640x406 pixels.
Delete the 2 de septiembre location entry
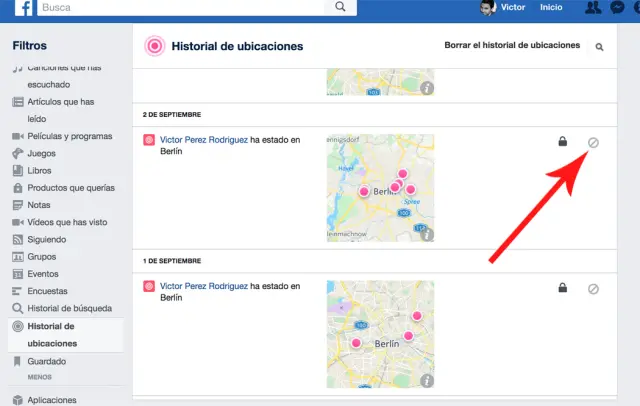(593, 143)
